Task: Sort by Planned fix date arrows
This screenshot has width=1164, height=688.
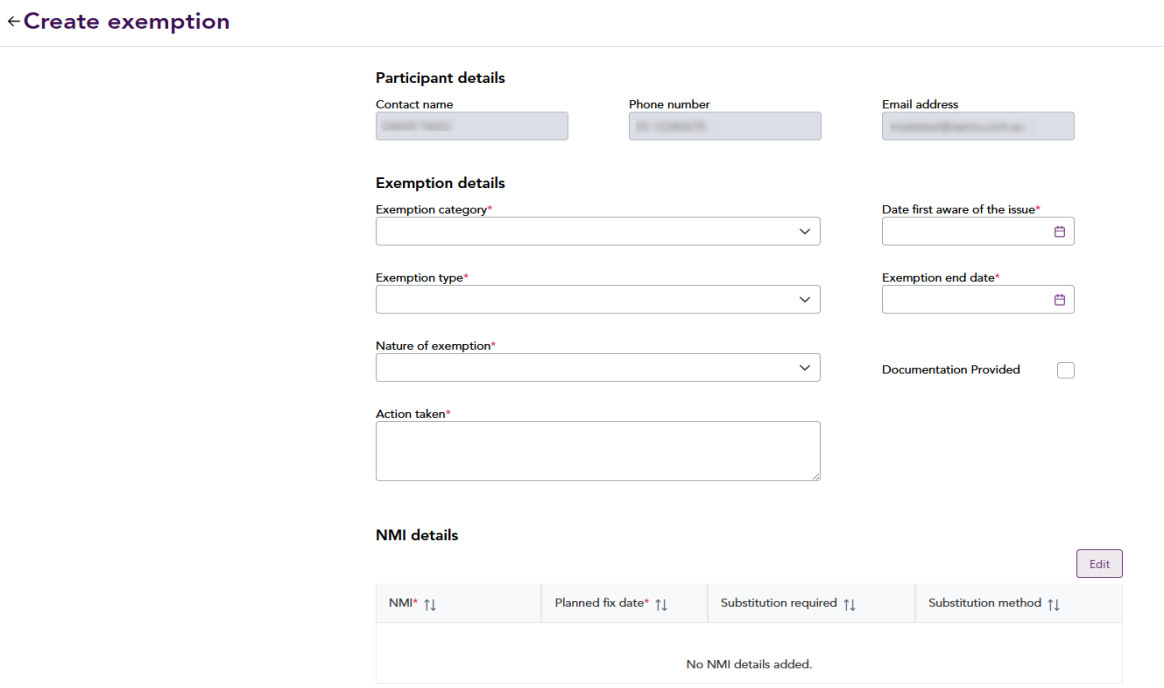Action: click(661, 605)
